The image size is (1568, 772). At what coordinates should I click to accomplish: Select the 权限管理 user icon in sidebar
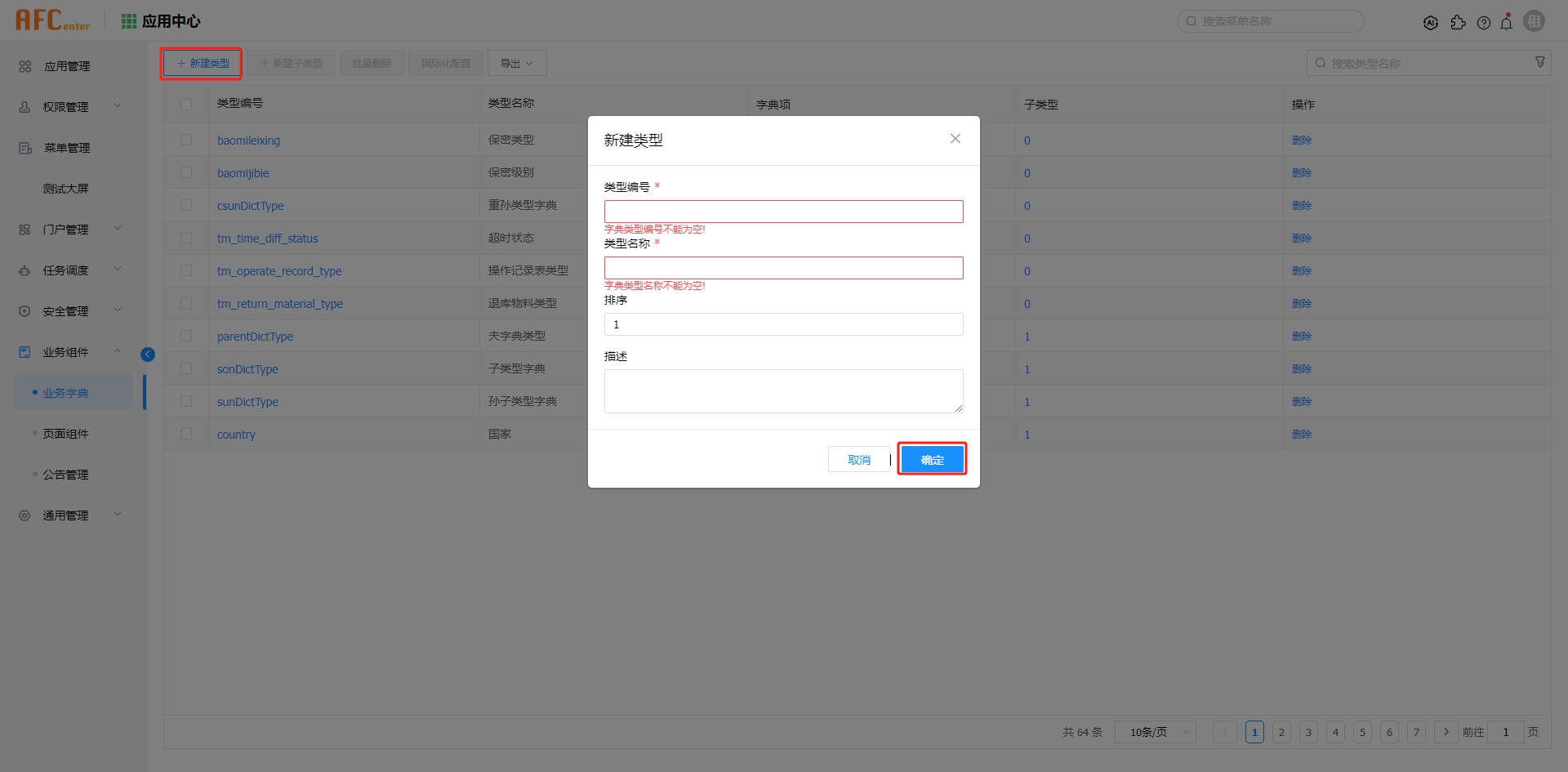point(24,106)
